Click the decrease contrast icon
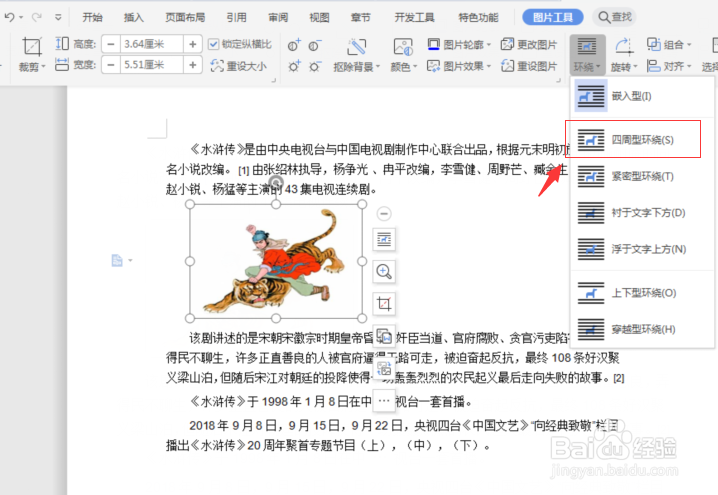This screenshot has width=718, height=495. coord(315,45)
